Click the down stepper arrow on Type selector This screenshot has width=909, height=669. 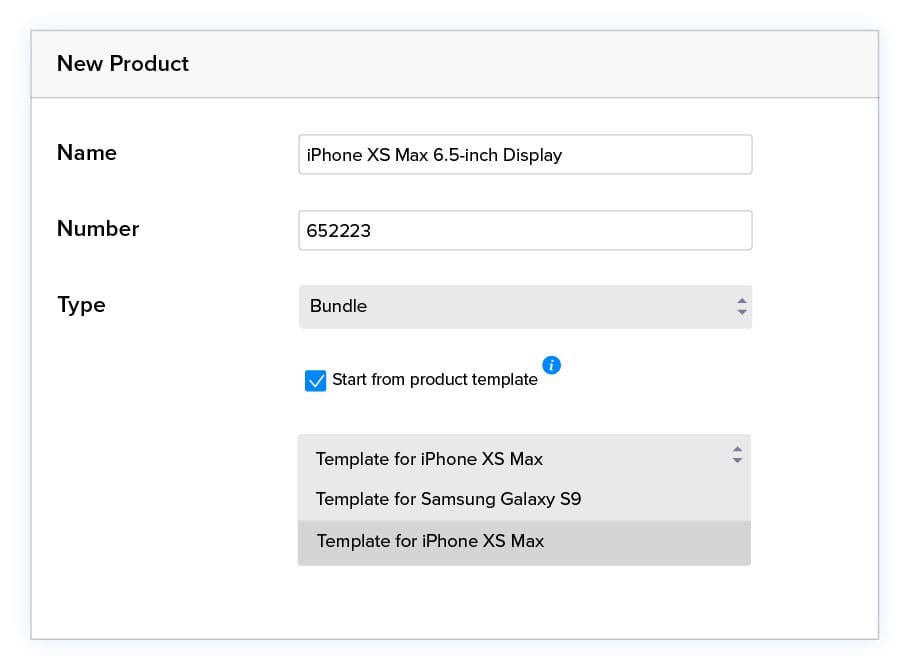pyautogui.click(x=741, y=311)
